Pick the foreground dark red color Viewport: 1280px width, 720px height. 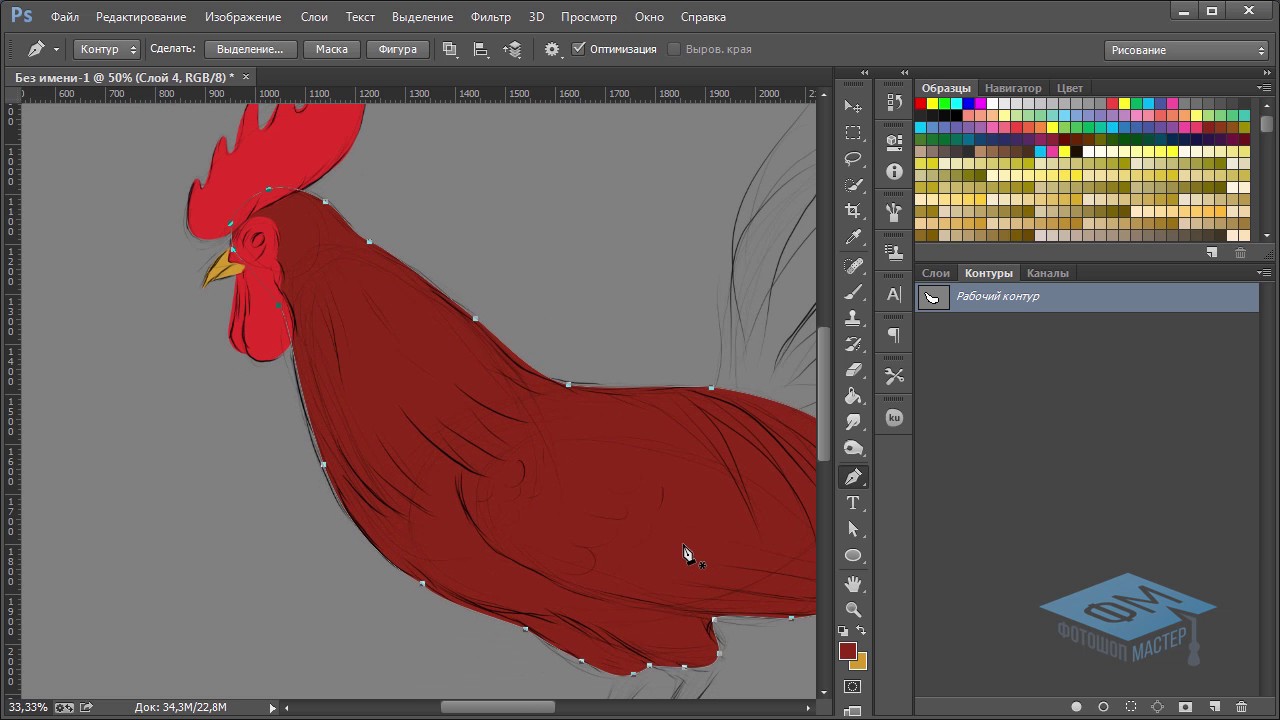pyautogui.click(x=847, y=650)
